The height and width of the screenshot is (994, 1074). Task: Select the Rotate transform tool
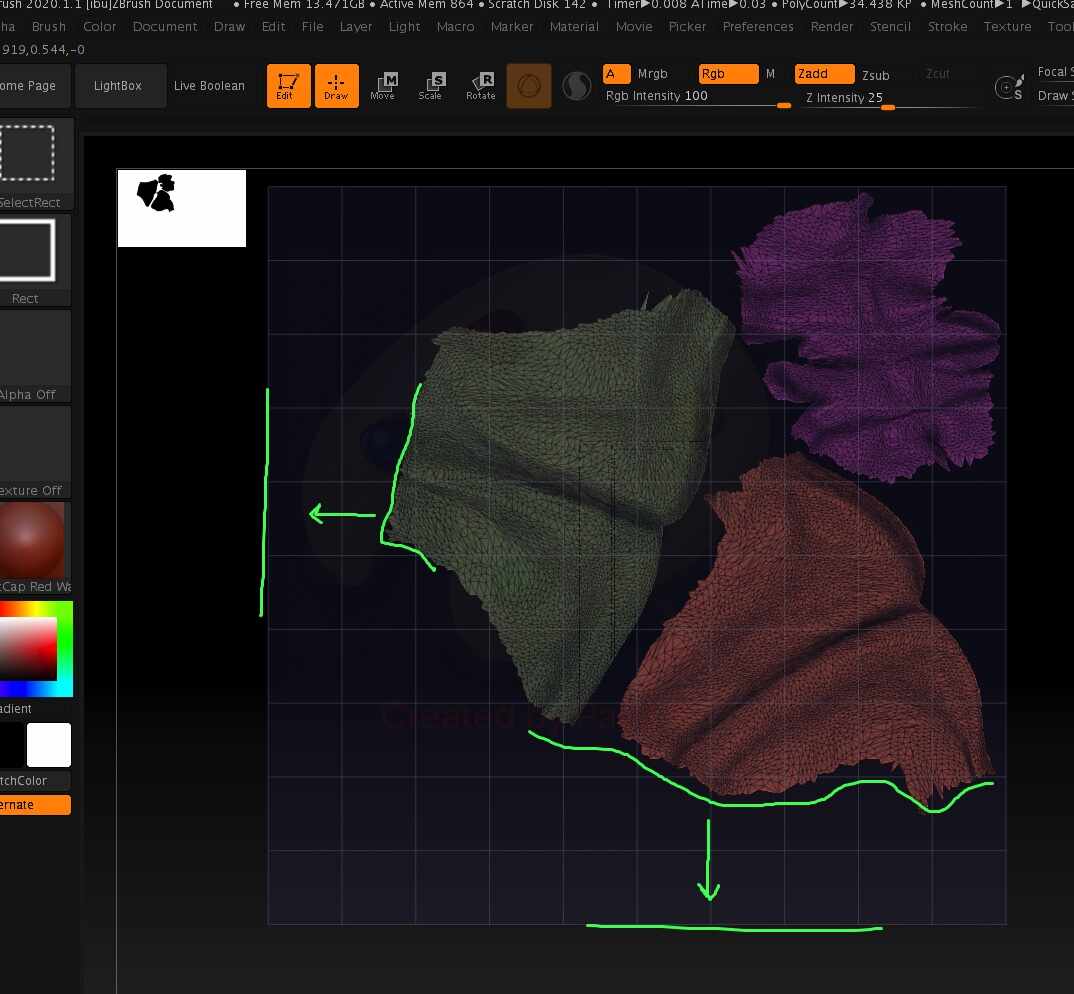pos(481,86)
